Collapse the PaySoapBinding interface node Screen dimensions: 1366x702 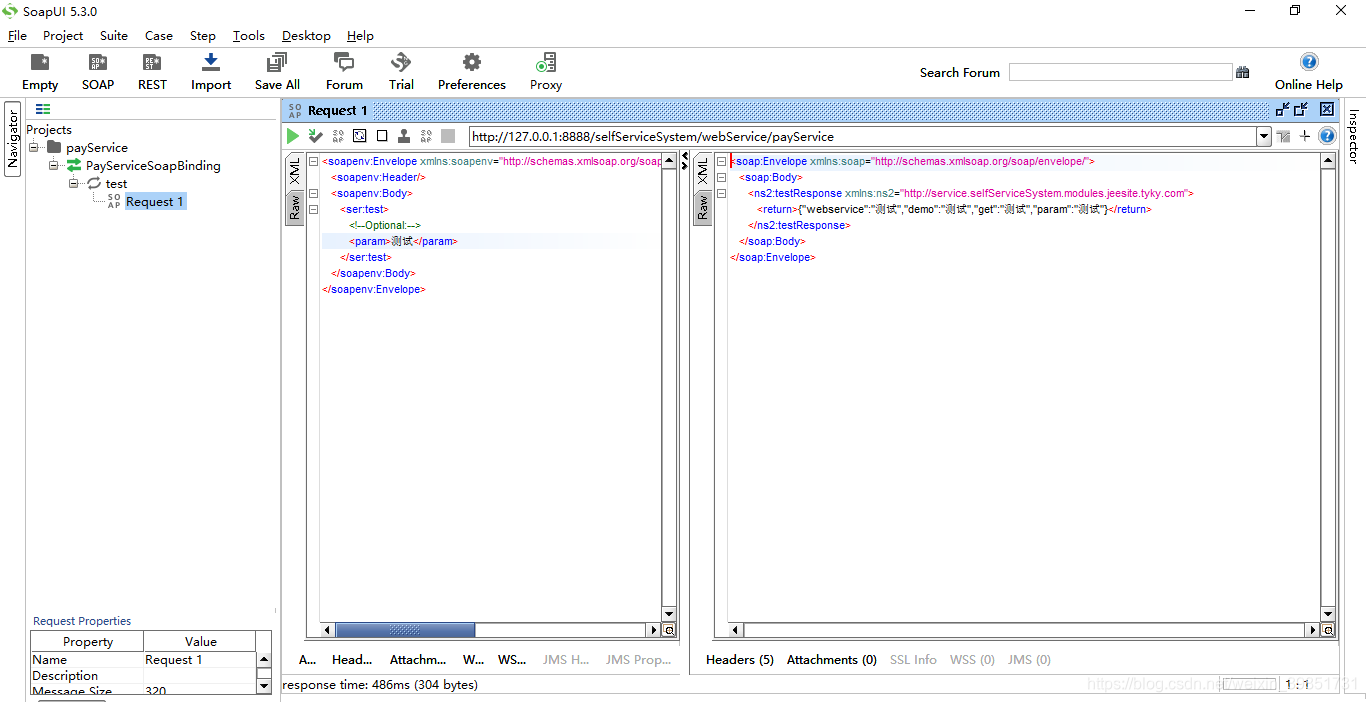53,166
